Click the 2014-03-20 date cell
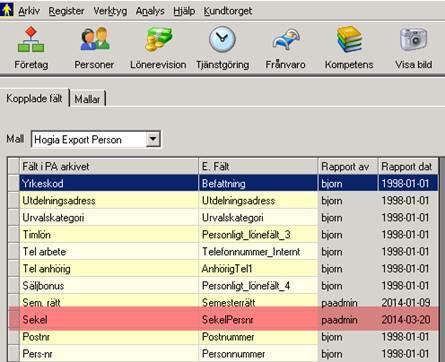This screenshot has width=445, height=362. pyautogui.click(x=408, y=319)
